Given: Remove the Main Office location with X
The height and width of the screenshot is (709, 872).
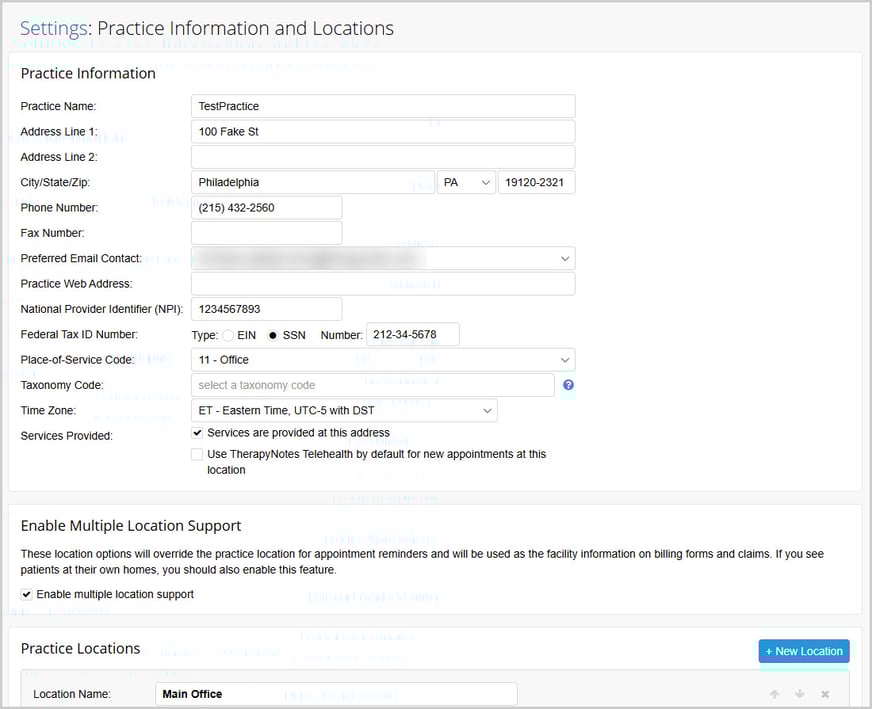Looking at the screenshot, I should [825, 694].
